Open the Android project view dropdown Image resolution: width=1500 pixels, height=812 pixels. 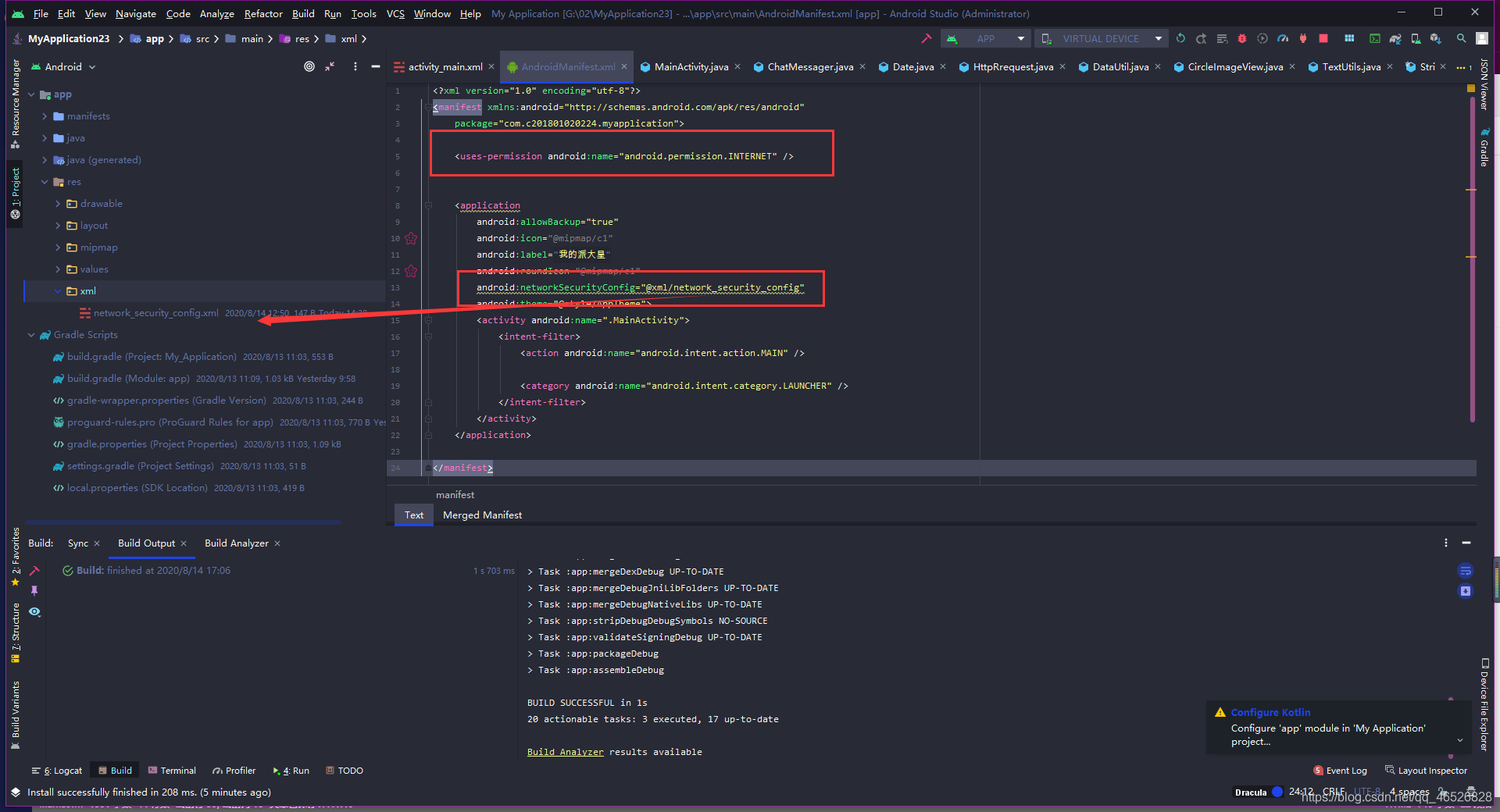[63, 66]
